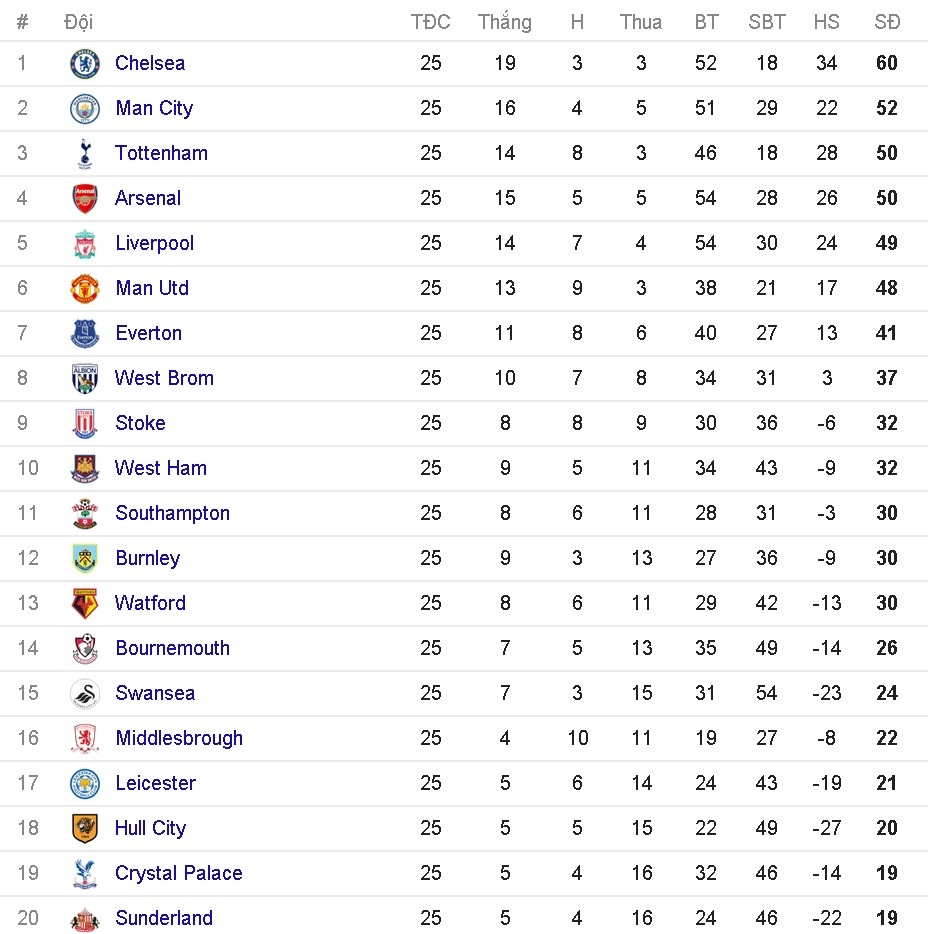Image resolution: width=928 pixels, height=934 pixels.
Task: Open the Hull City team link
Action: pyautogui.click(x=150, y=828)
